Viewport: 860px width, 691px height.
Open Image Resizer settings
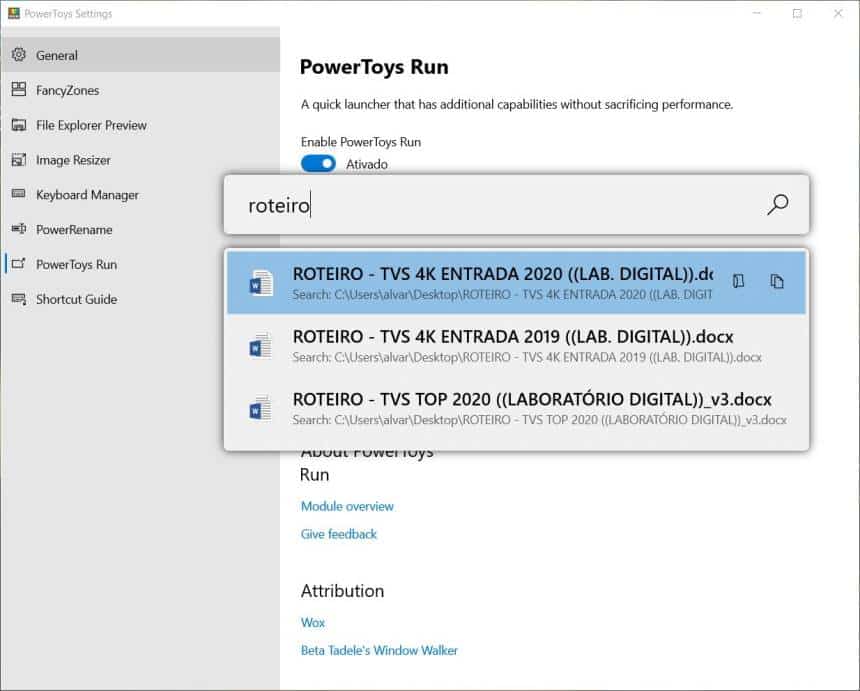(x=140, y=160)
